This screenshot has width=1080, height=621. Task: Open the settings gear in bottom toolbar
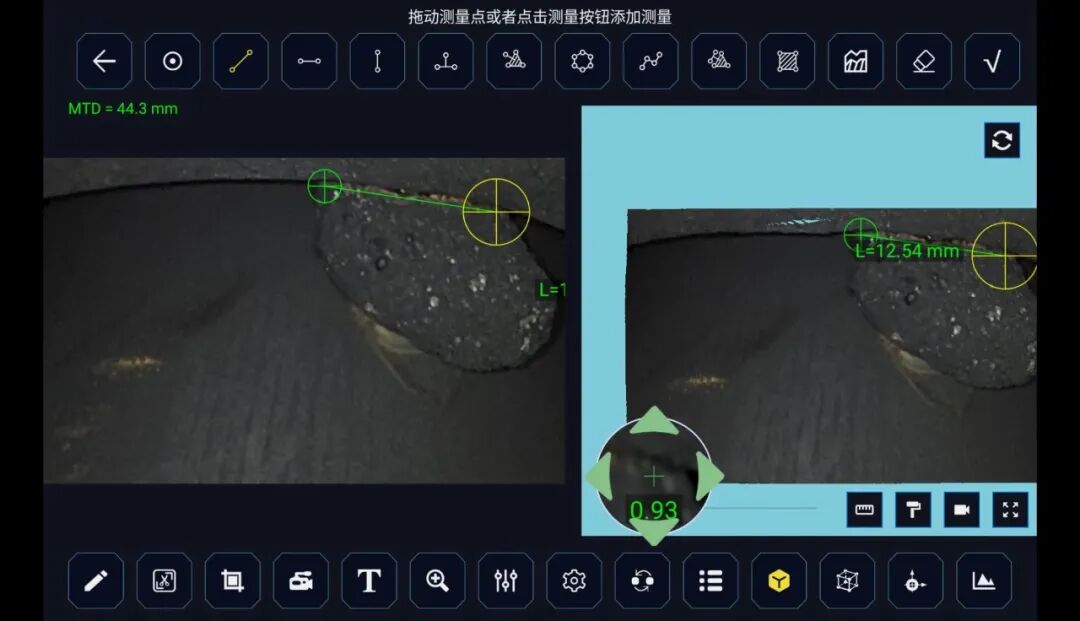click(x=574, y=580)
